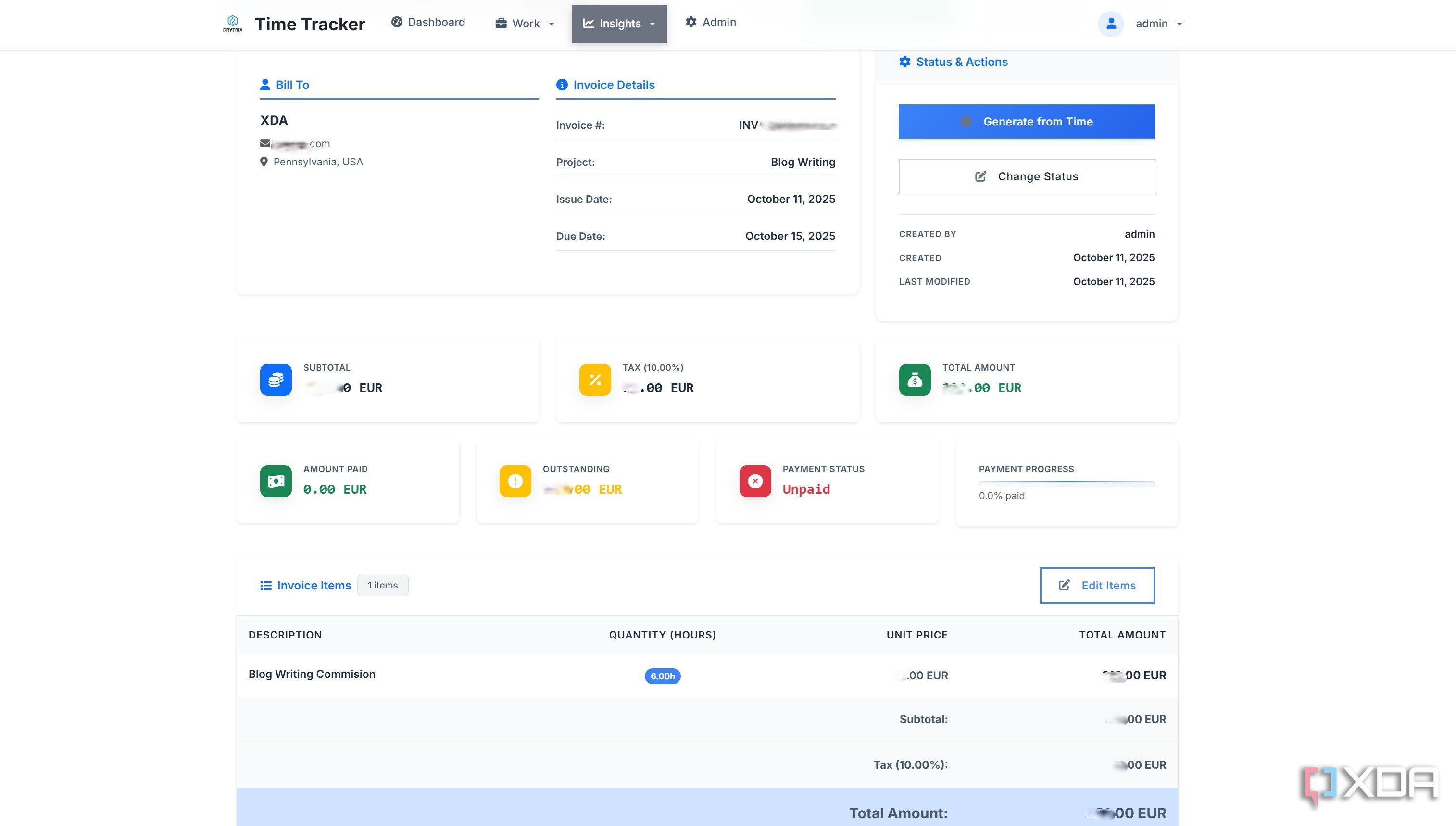
Task: Click the Issue Date October 11, 2025 value
Action: (x=791, y=199)
